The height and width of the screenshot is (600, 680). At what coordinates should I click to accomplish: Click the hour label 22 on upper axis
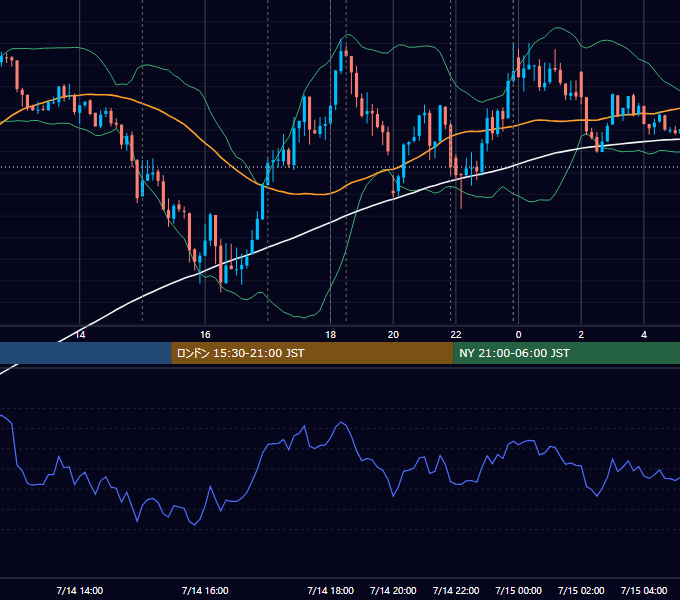click(x=456, y=335)
